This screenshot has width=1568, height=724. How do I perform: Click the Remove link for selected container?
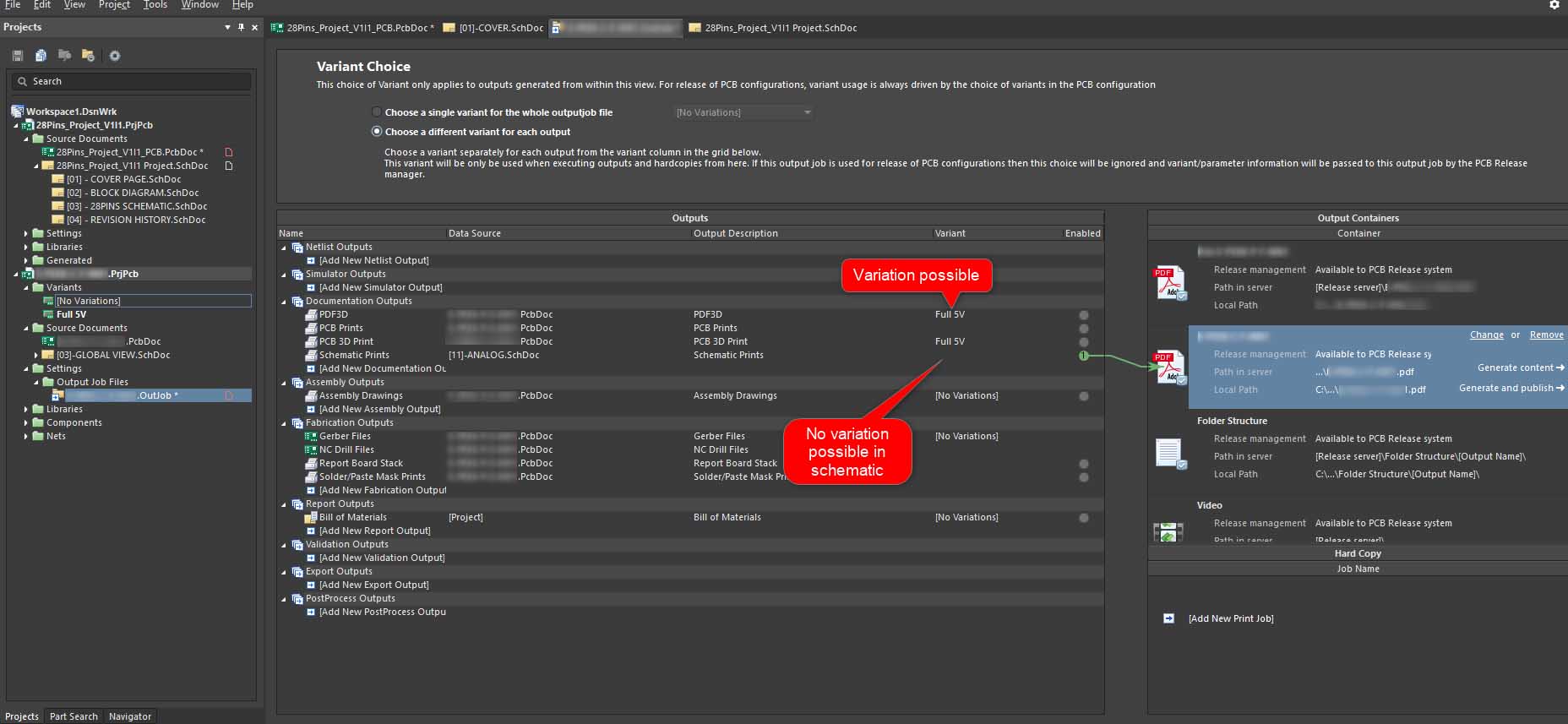[x=1546, y=335]
